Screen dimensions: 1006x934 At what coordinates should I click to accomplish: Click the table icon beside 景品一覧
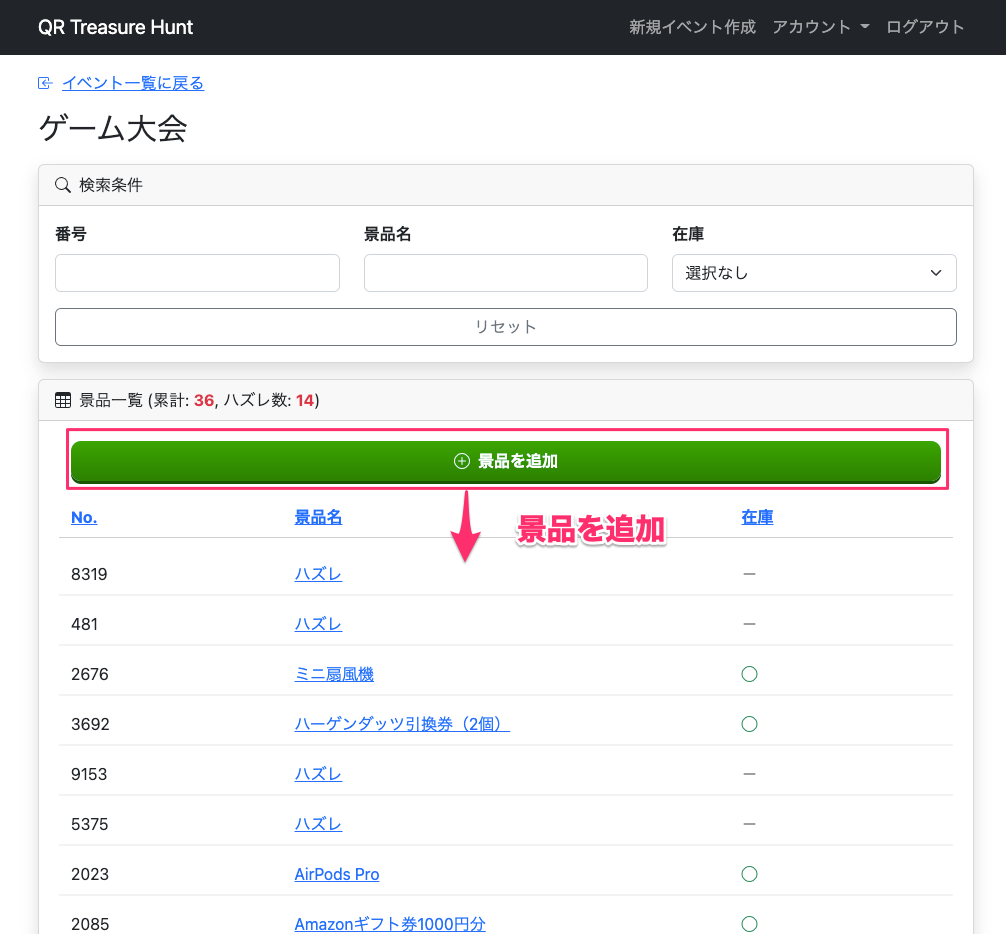(63, 401)
